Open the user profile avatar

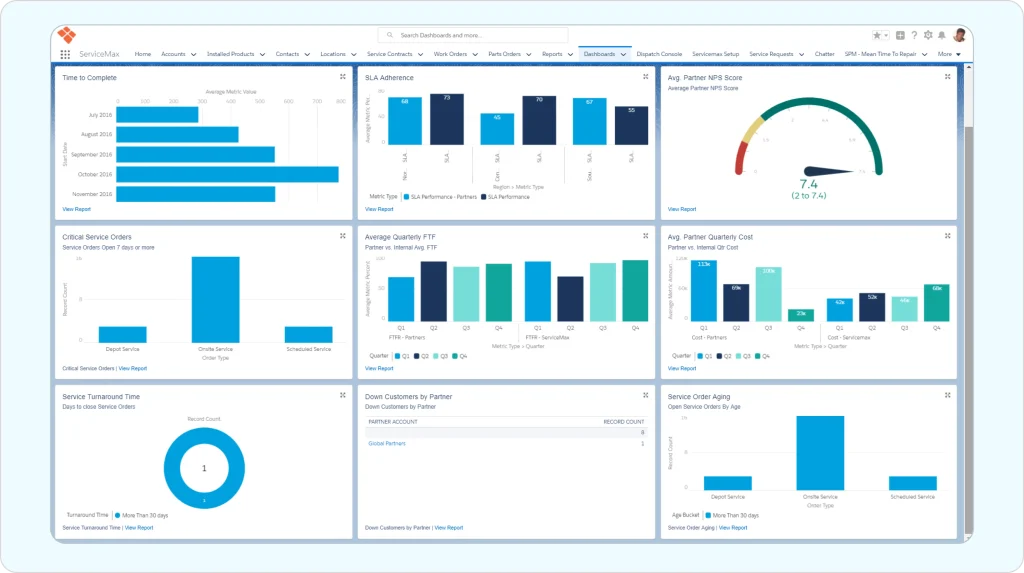[x=959, y=35]
